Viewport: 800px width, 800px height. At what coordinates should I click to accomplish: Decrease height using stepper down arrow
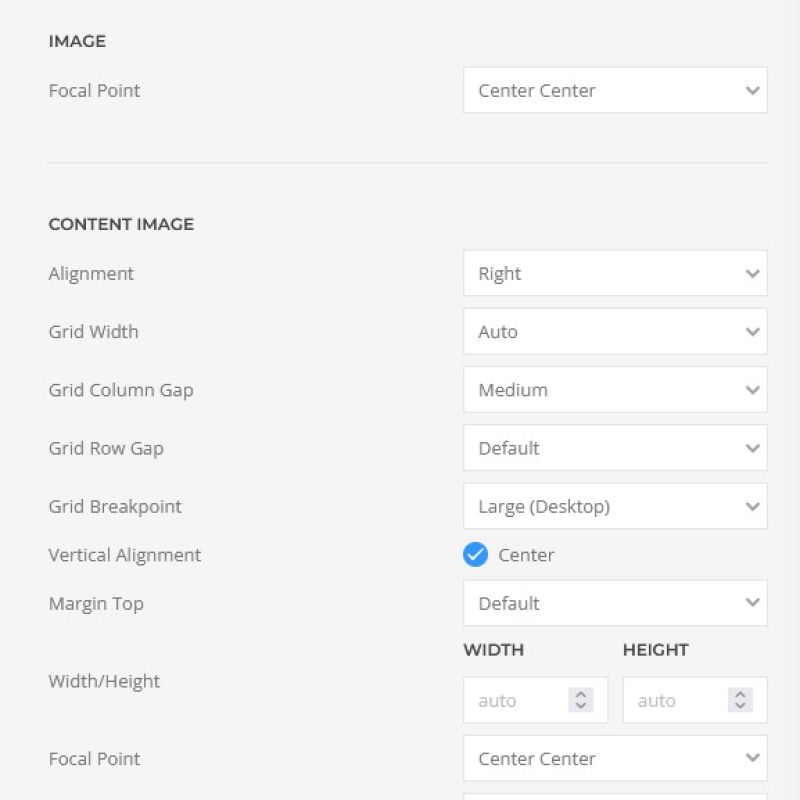pyautogui.click(x=740, y=706)
